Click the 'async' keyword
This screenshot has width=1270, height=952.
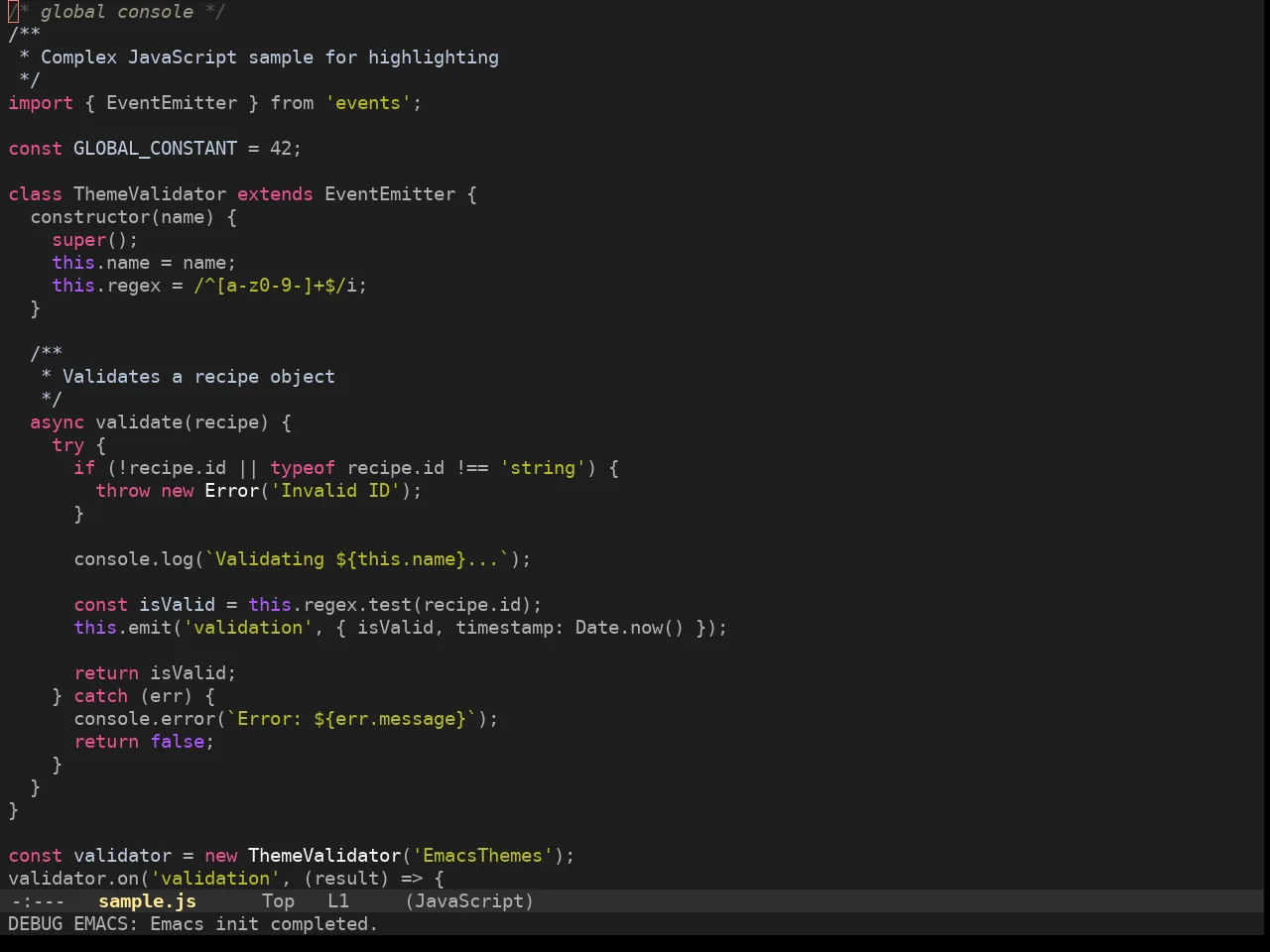pos(58,422)
